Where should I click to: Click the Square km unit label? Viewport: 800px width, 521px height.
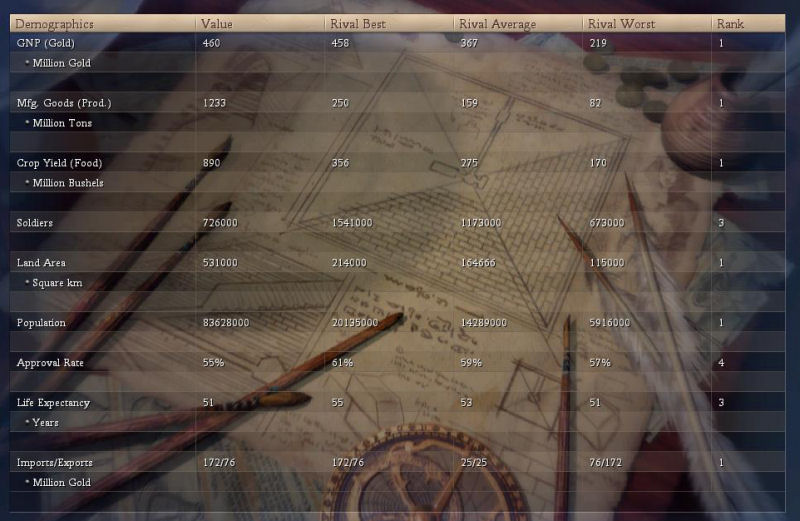coord(57,283)
